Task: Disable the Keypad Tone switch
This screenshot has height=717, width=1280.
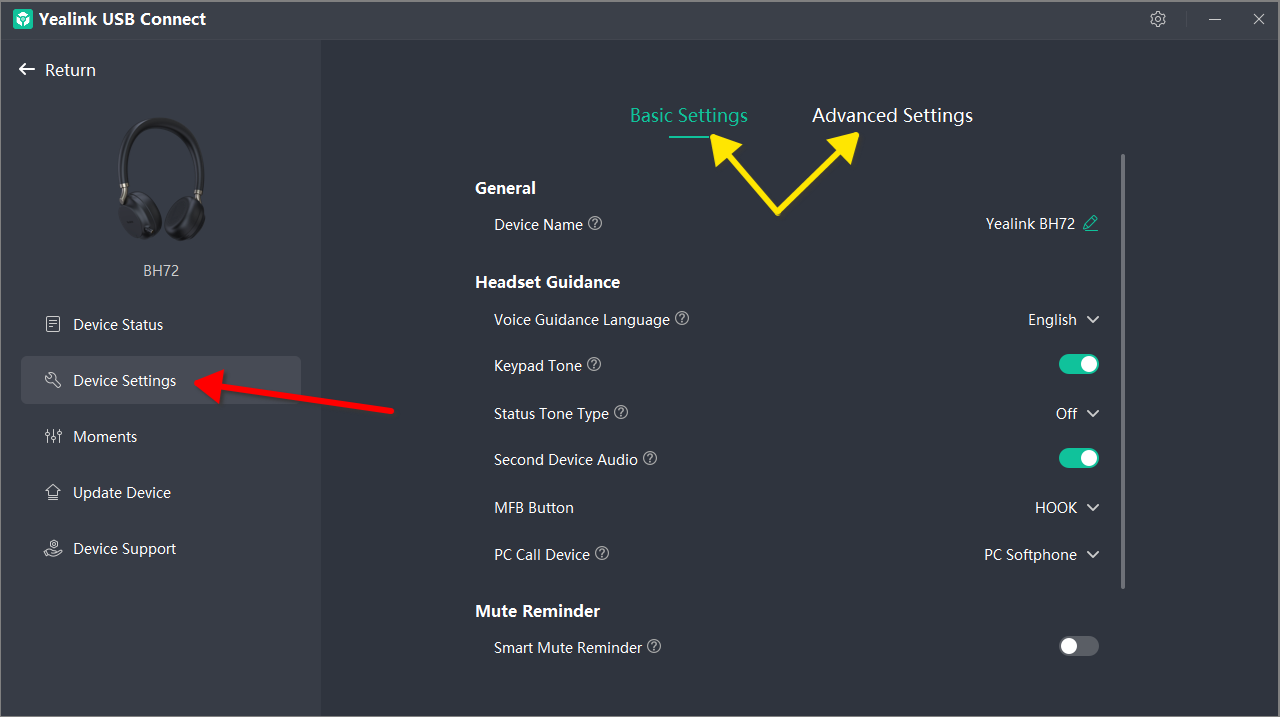Action: [1079, 365]
